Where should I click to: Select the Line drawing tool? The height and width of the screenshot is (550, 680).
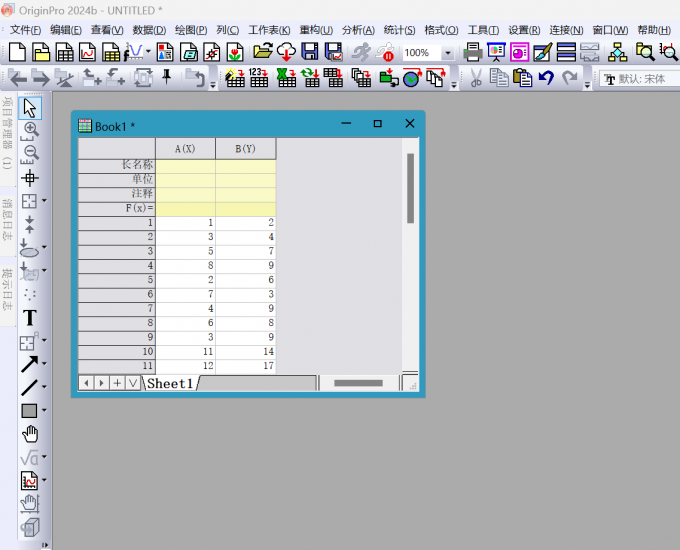(29, 387)
